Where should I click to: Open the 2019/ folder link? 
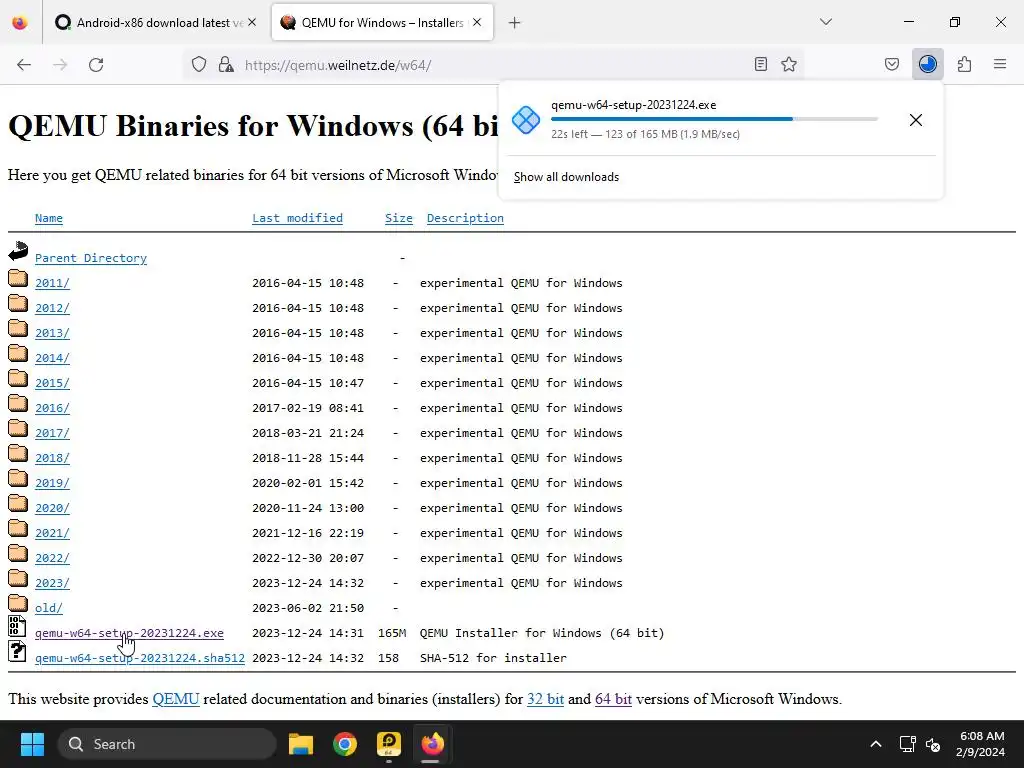coord(52,483)
